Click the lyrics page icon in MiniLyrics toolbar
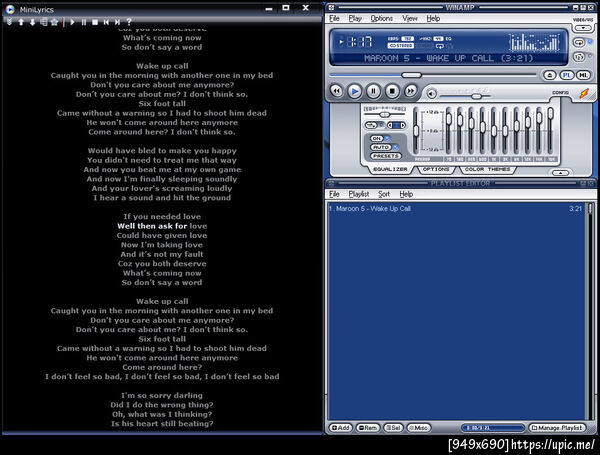The height and width of the screenshot is (455, 600). 44,22
